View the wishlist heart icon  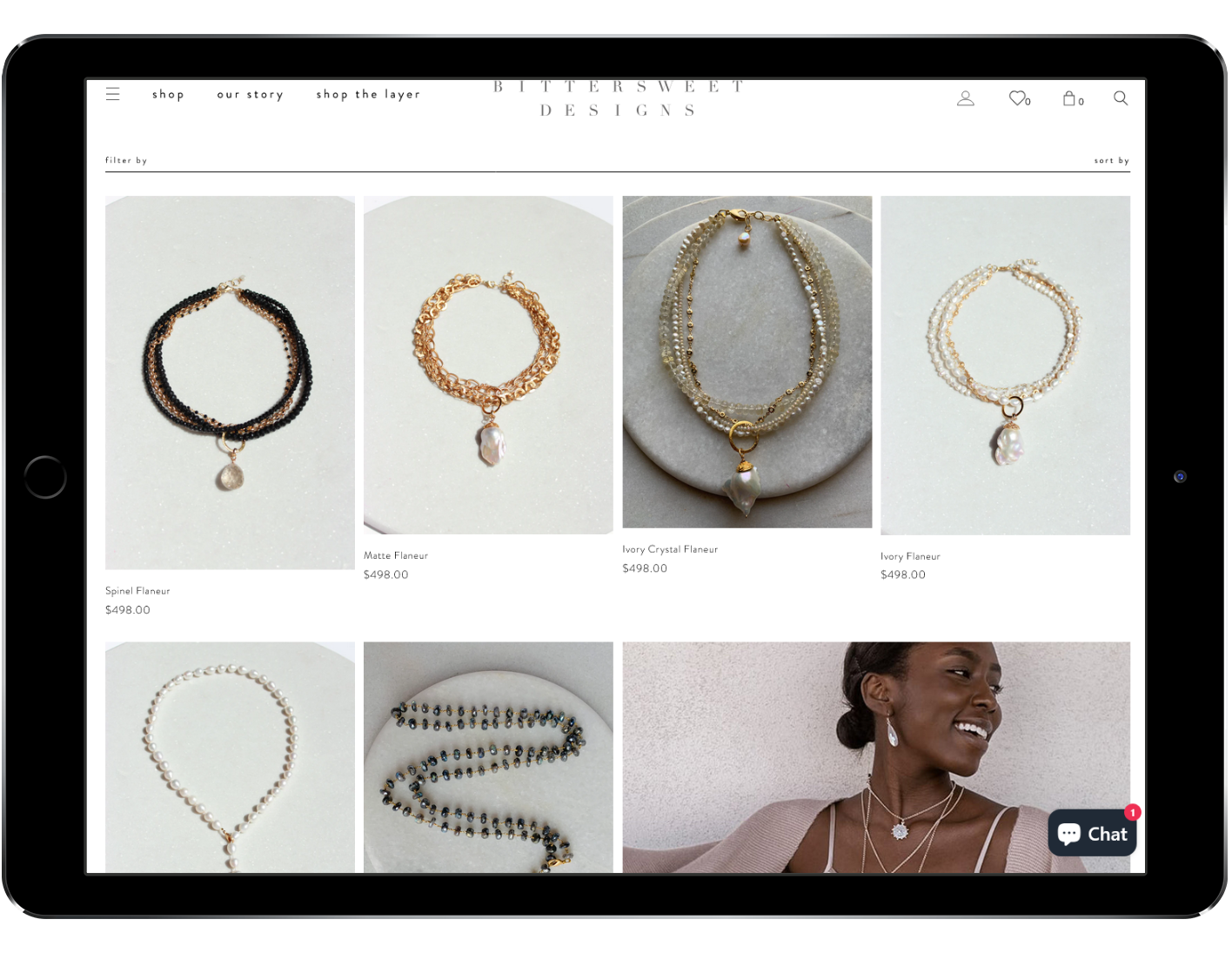(1018, 98)
